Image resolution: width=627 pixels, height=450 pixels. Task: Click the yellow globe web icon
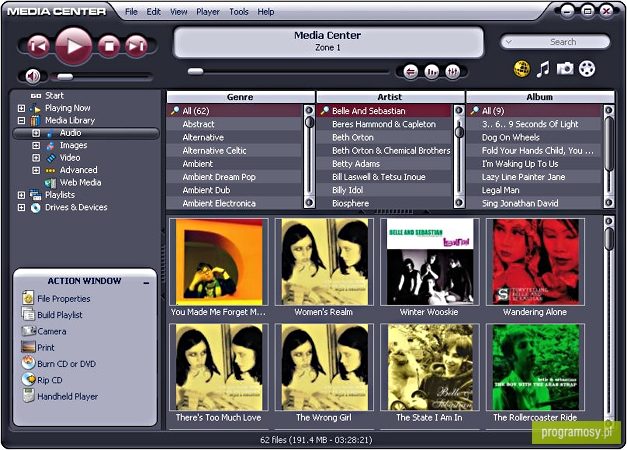click(522, 69)
